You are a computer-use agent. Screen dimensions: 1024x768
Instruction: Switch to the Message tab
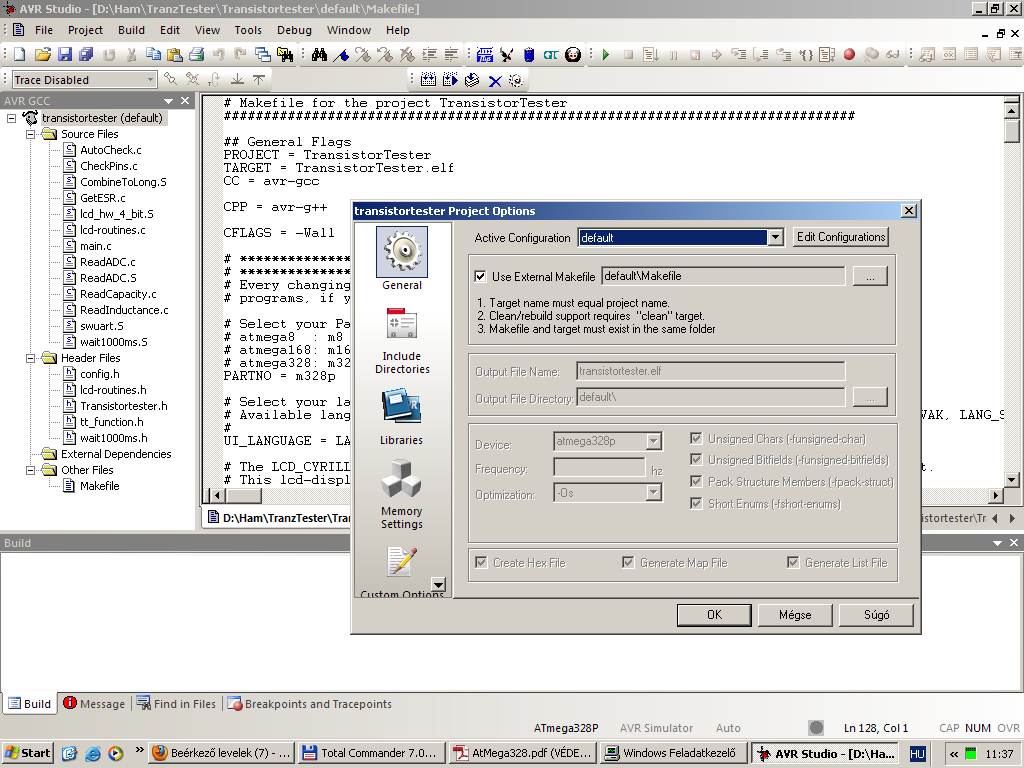(94, 703)
